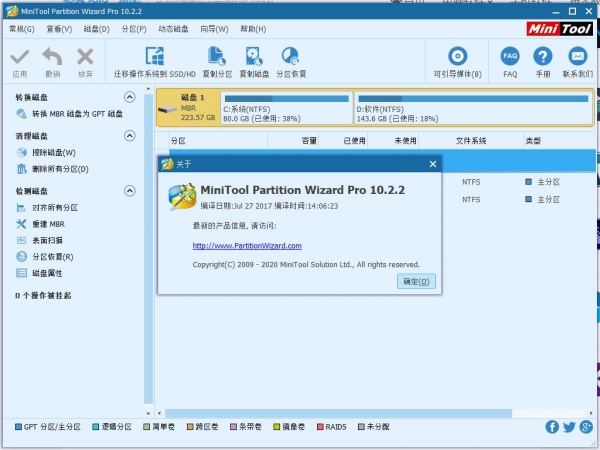Sort by File System (文件系统) column header

click(471, 141)
